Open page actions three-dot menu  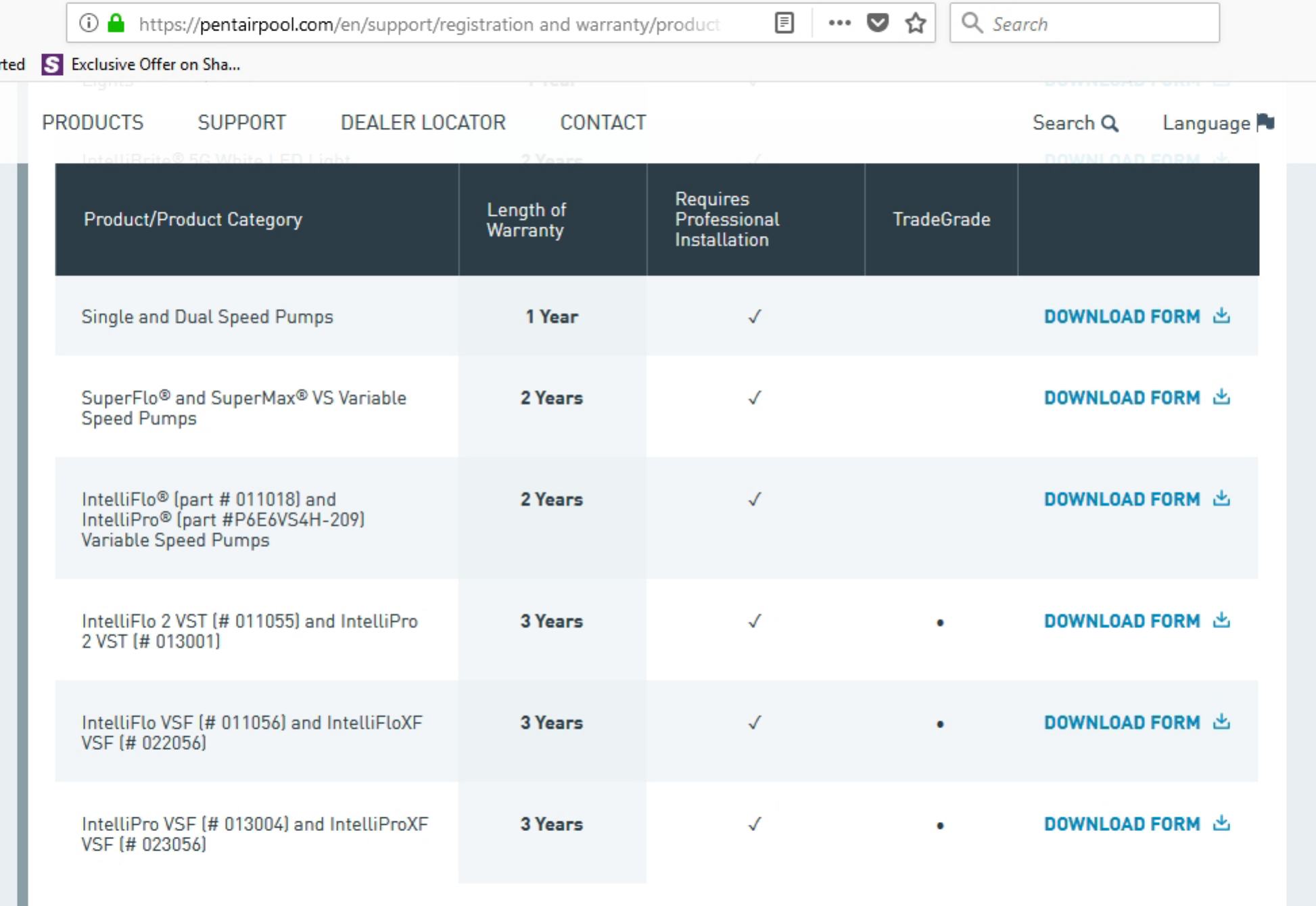pos(839,24)
